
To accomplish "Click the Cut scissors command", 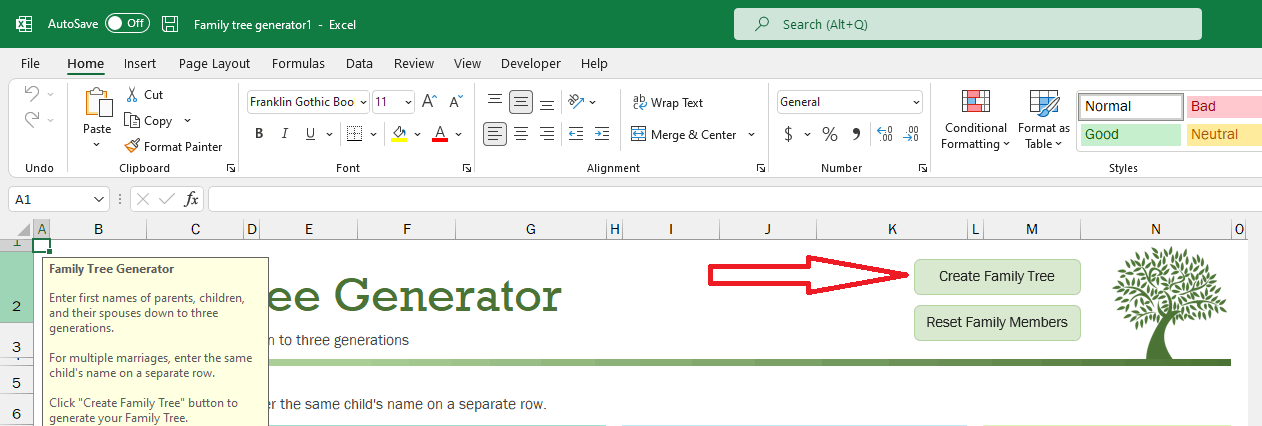I will pyautogui.click(x=145, y=95).
